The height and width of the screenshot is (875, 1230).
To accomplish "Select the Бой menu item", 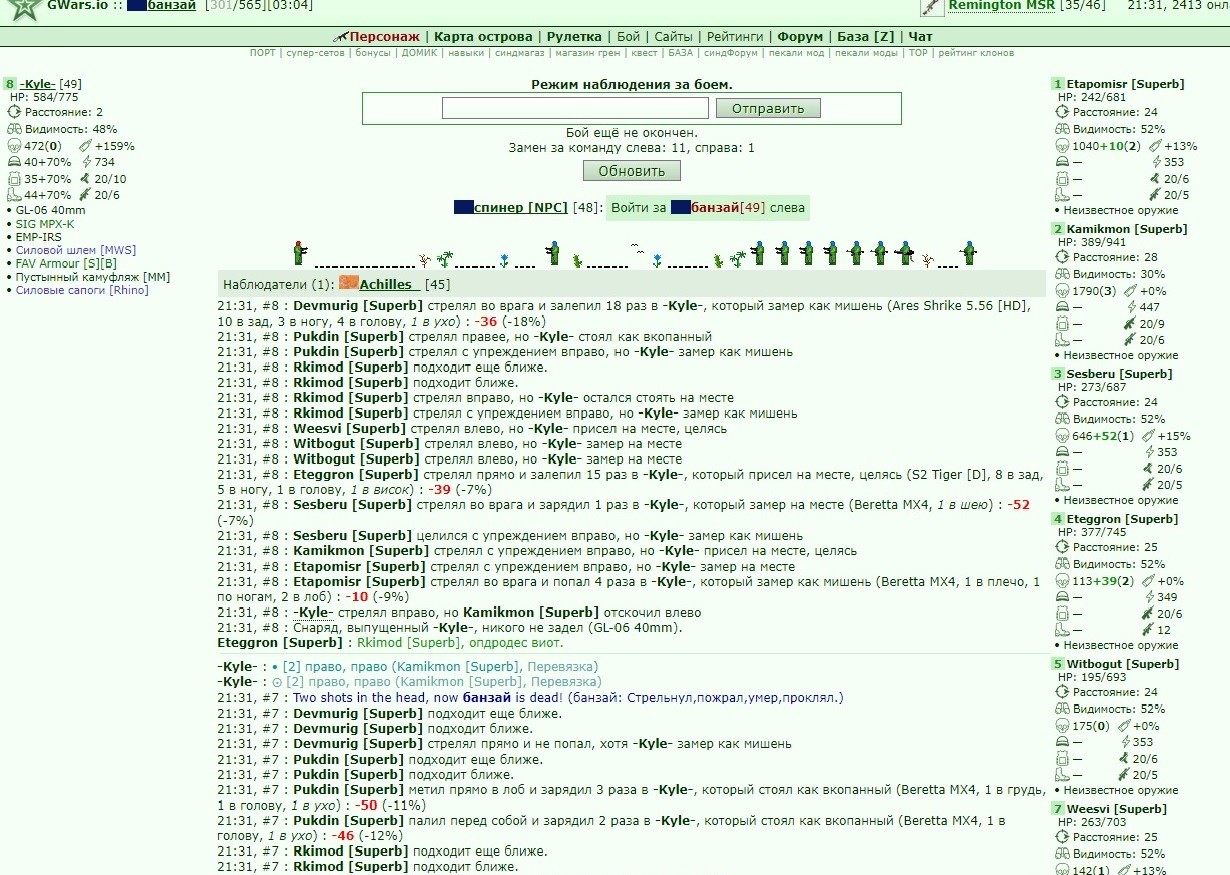I will click(628, 37).
